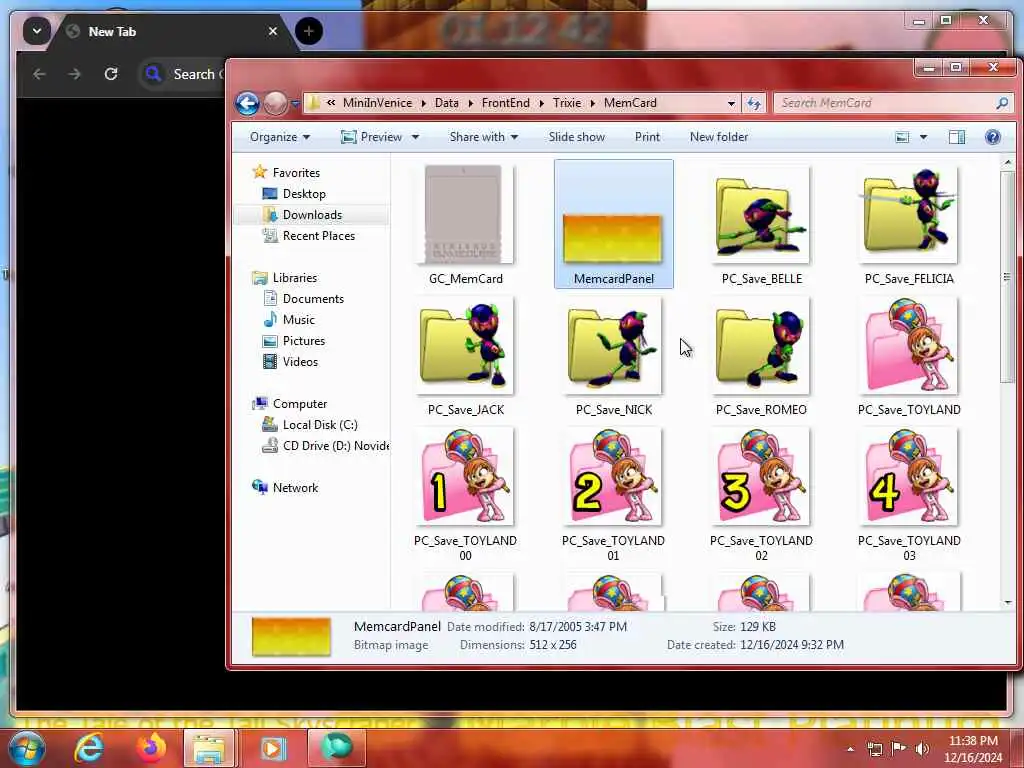Click FrontEnd in the address breadcrumb
The image size is (1024, 768).
point(505,103)
